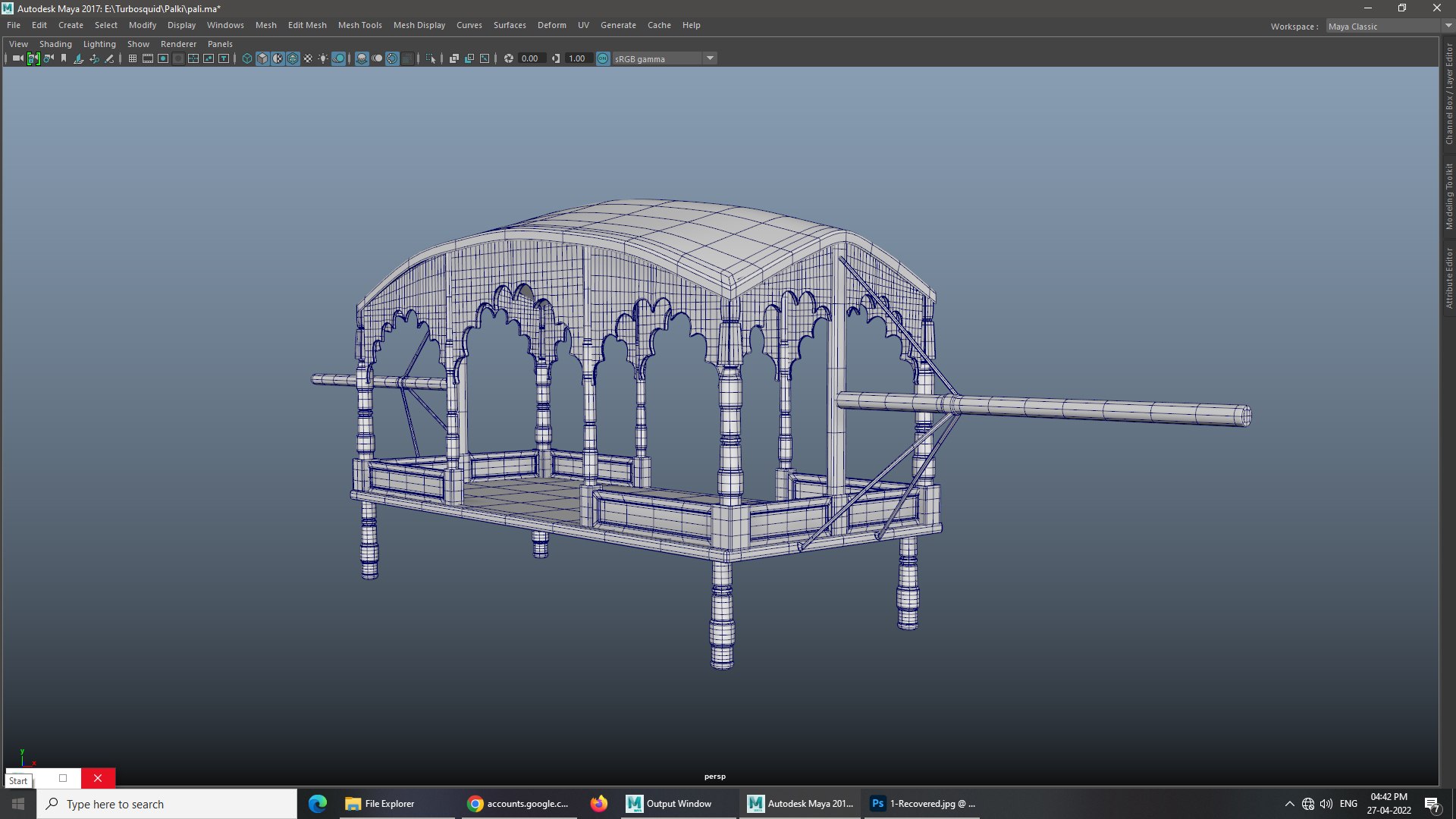Image resolution: width=1456 pixels, height=819 pixels.
Task: Open the Panels panel menu
Action: click(x=220, y=44)
